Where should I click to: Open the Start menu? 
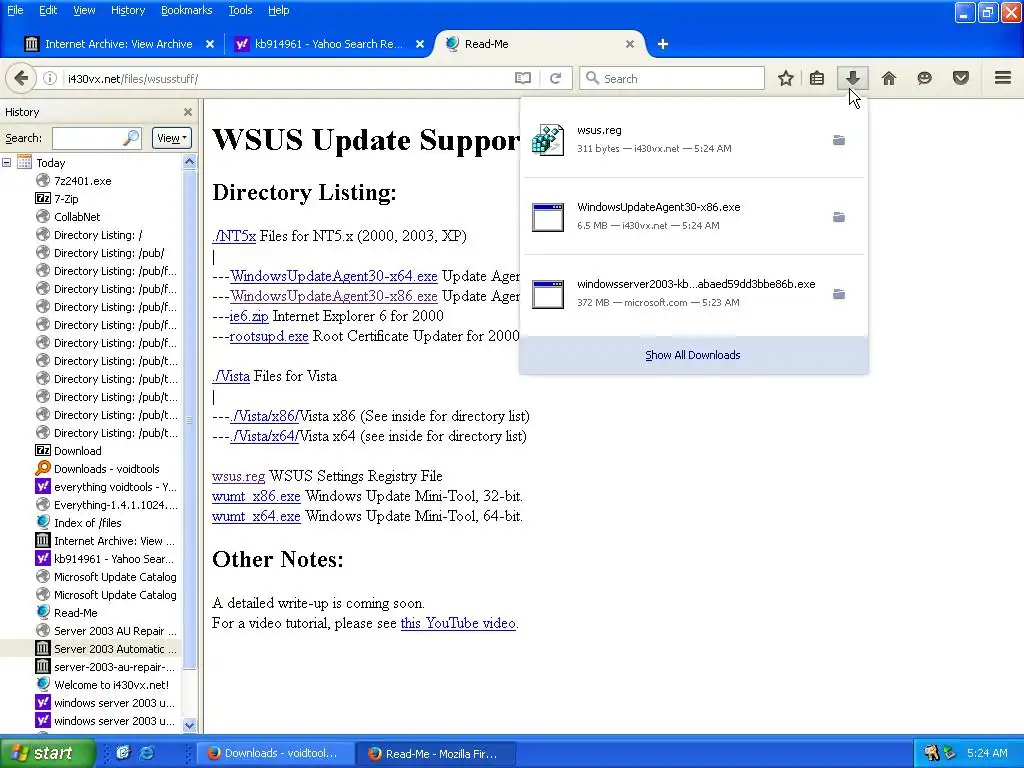(x=48, y=753)
